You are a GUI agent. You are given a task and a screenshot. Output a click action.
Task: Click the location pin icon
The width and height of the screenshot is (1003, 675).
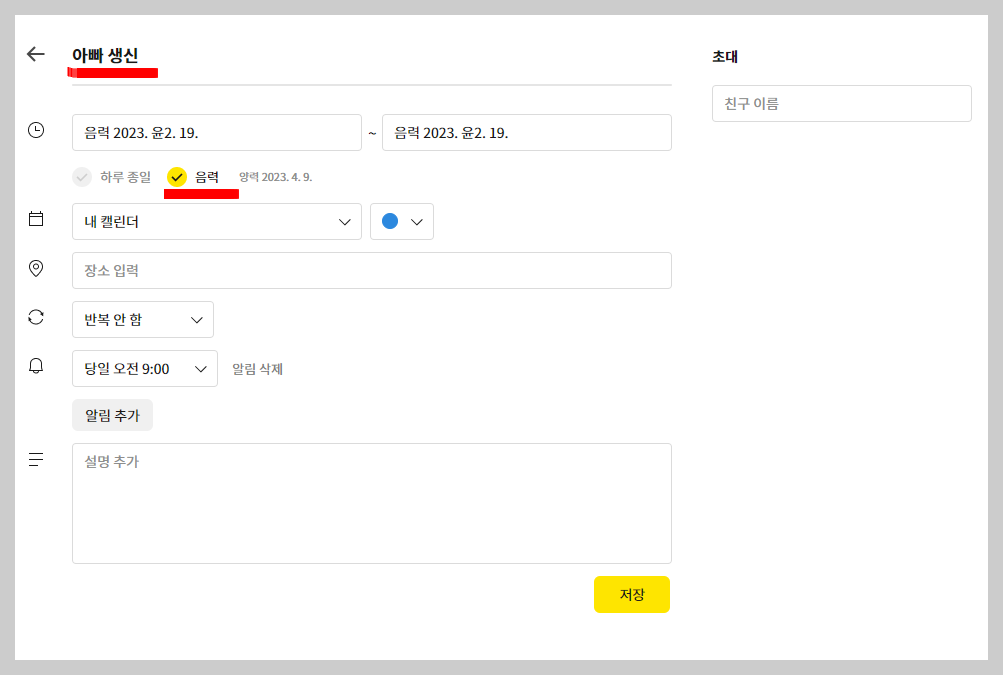click(36, 267)
